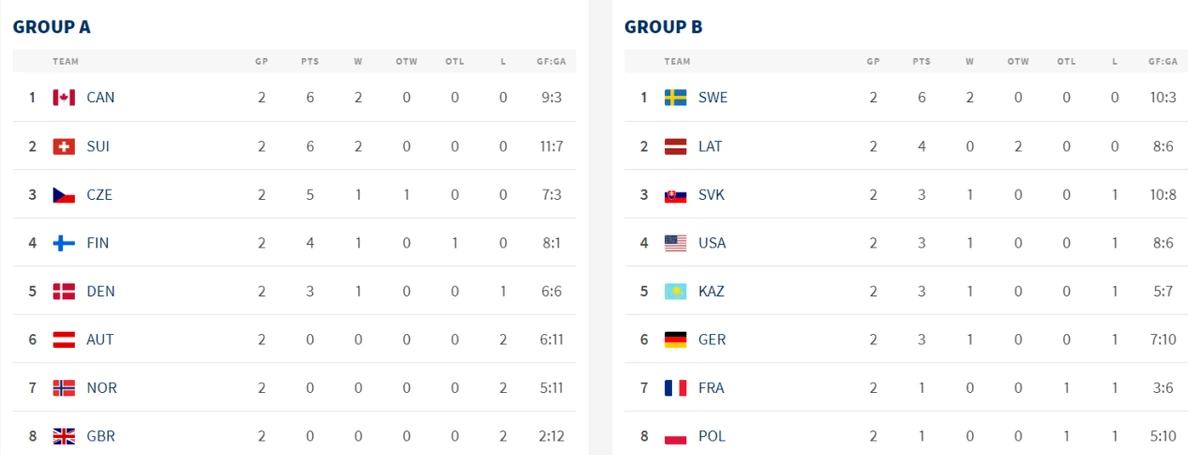
Task: Click the Germany flag icon
Action: tap(676, 340)
